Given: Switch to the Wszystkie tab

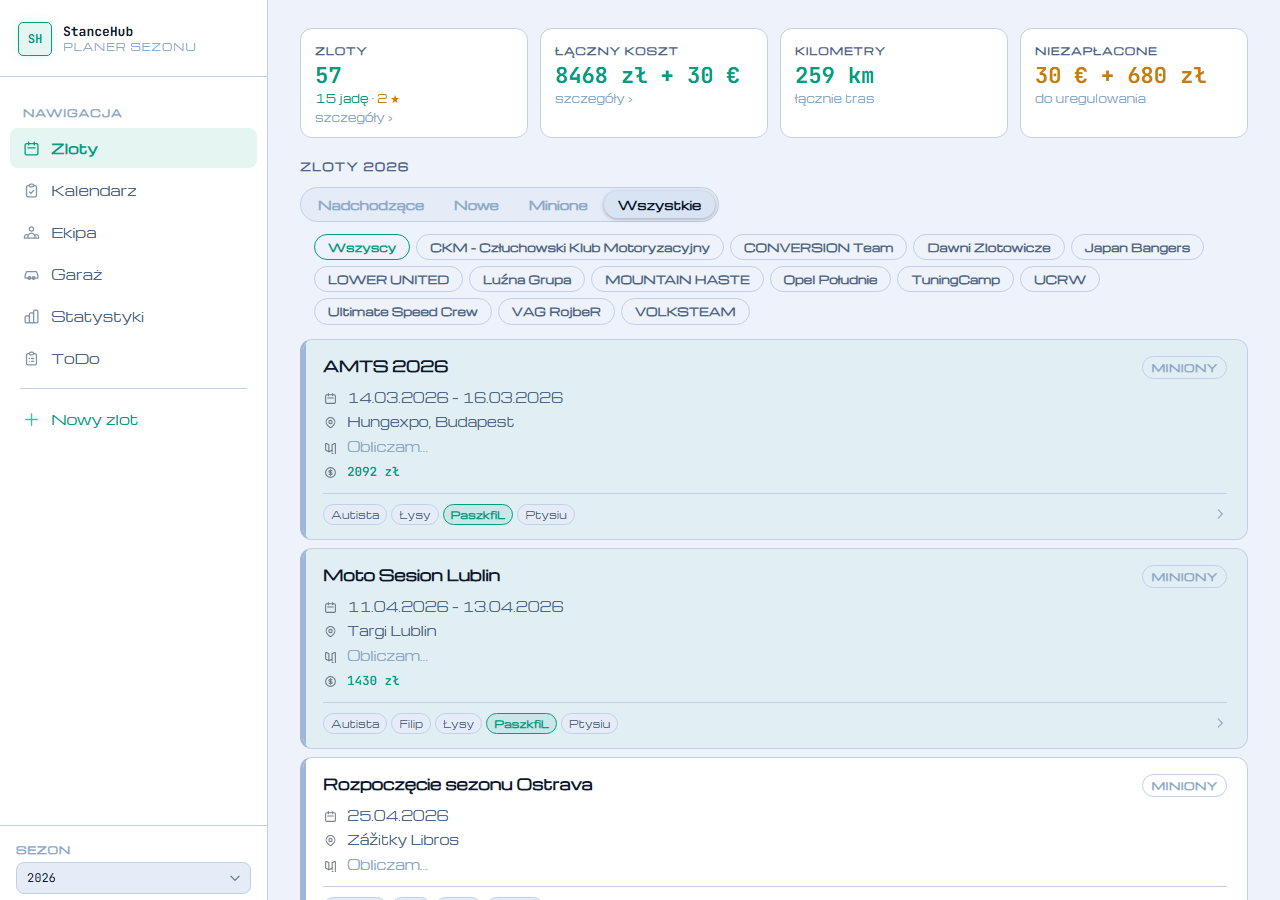Looking at the screenshot, I should (660, 205).
